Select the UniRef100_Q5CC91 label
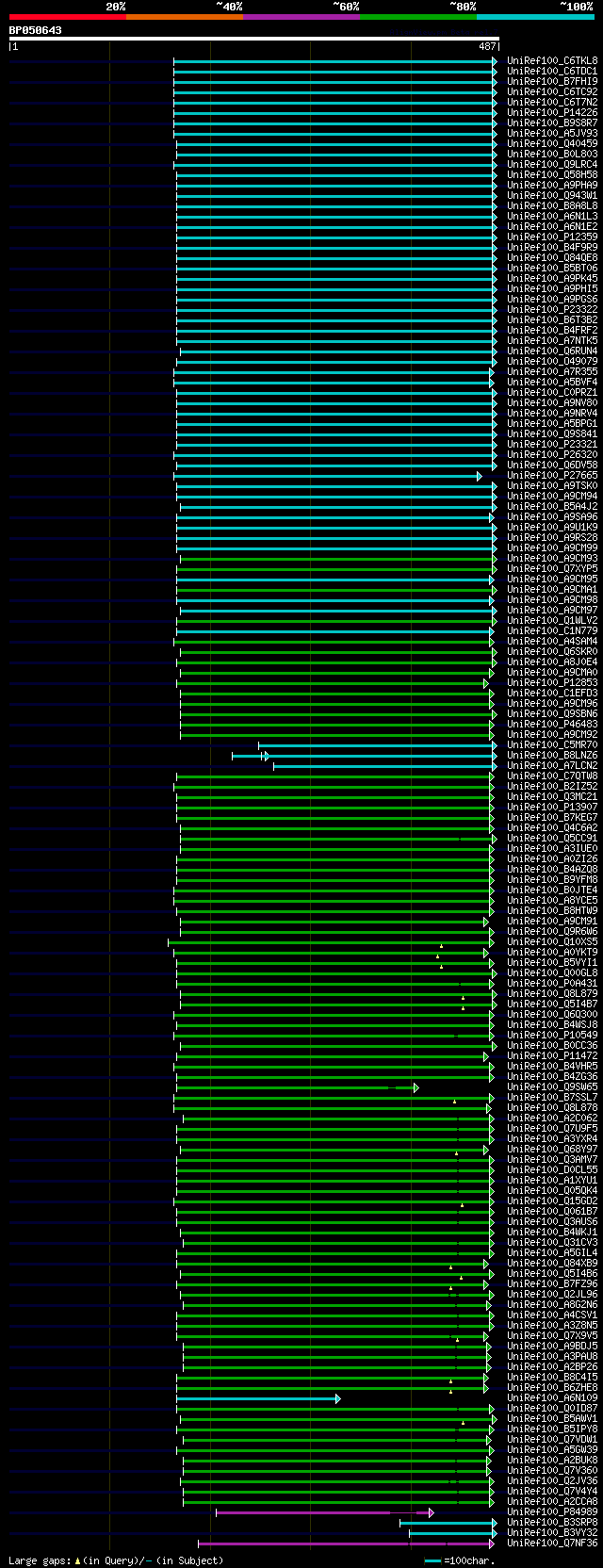Image resolution: width=603 pixels, height=1568 pixels. tap(552, 838)
